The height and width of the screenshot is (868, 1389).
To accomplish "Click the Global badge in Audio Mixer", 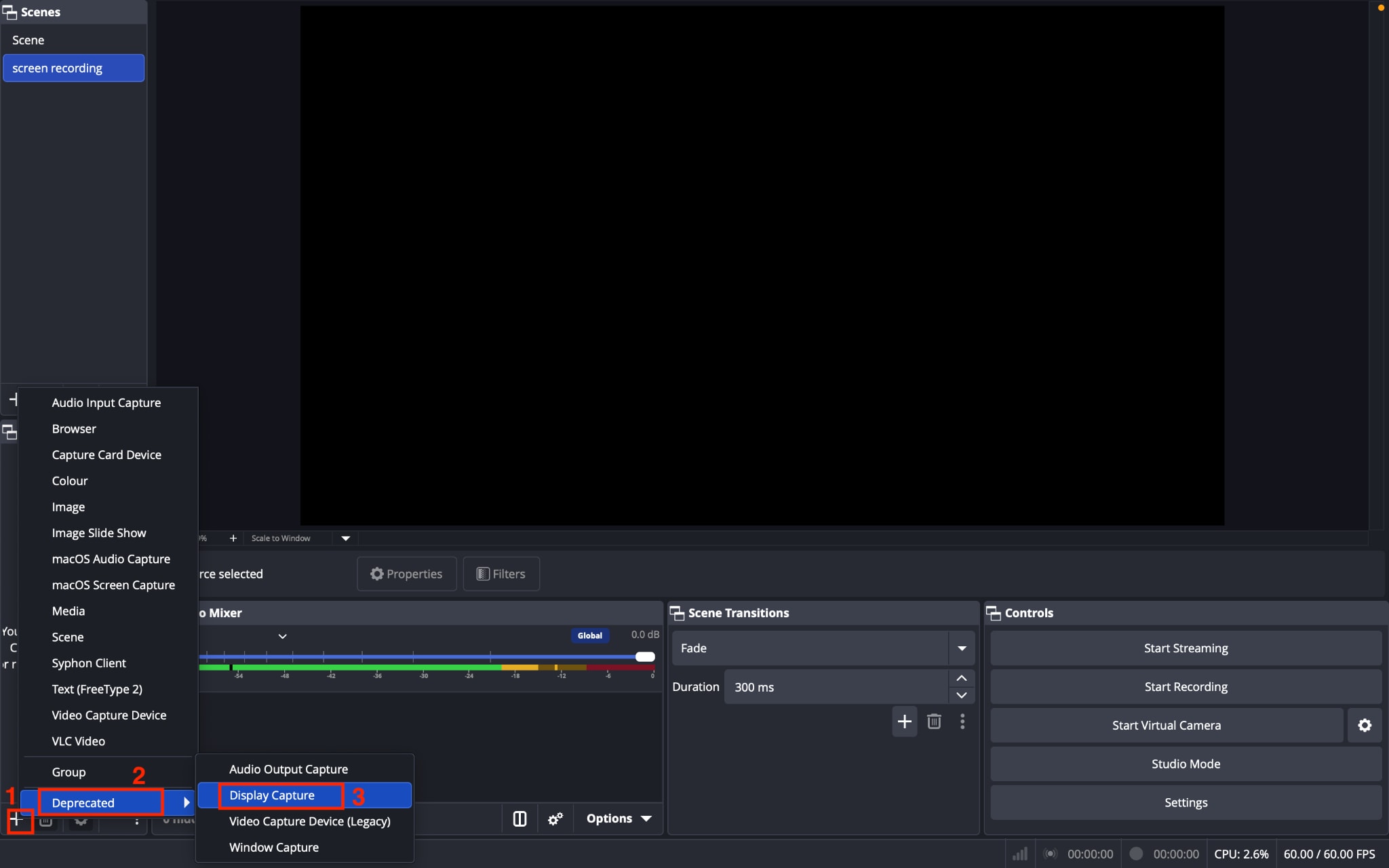I will tap(589, 636).
